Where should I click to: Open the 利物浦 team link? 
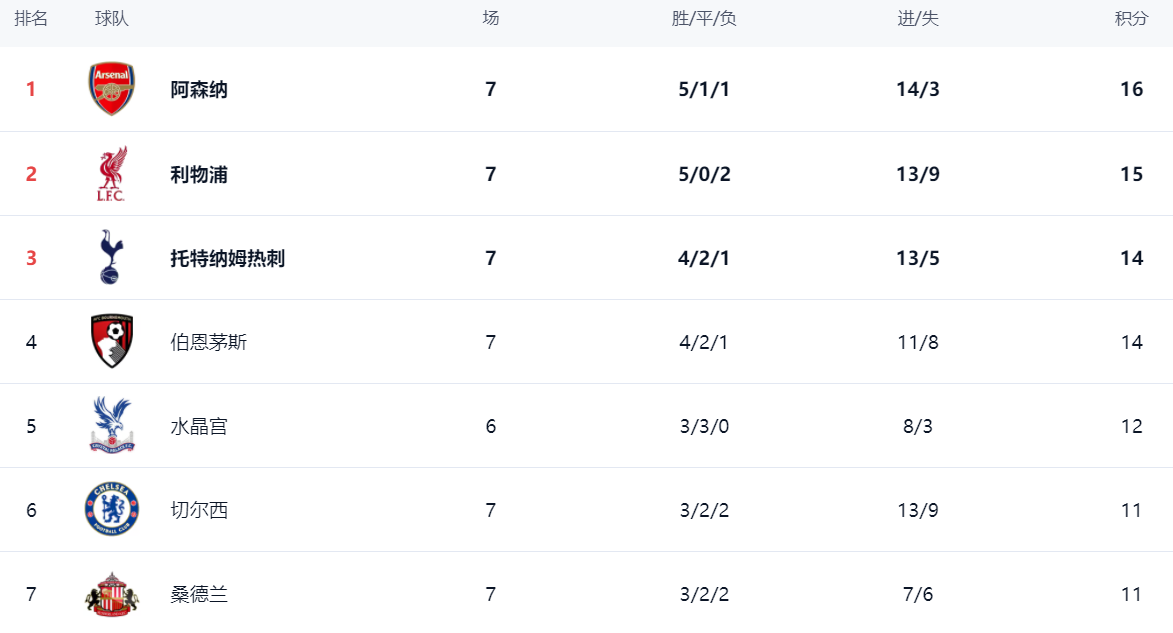pyautogui.click(x=199, y=174)
